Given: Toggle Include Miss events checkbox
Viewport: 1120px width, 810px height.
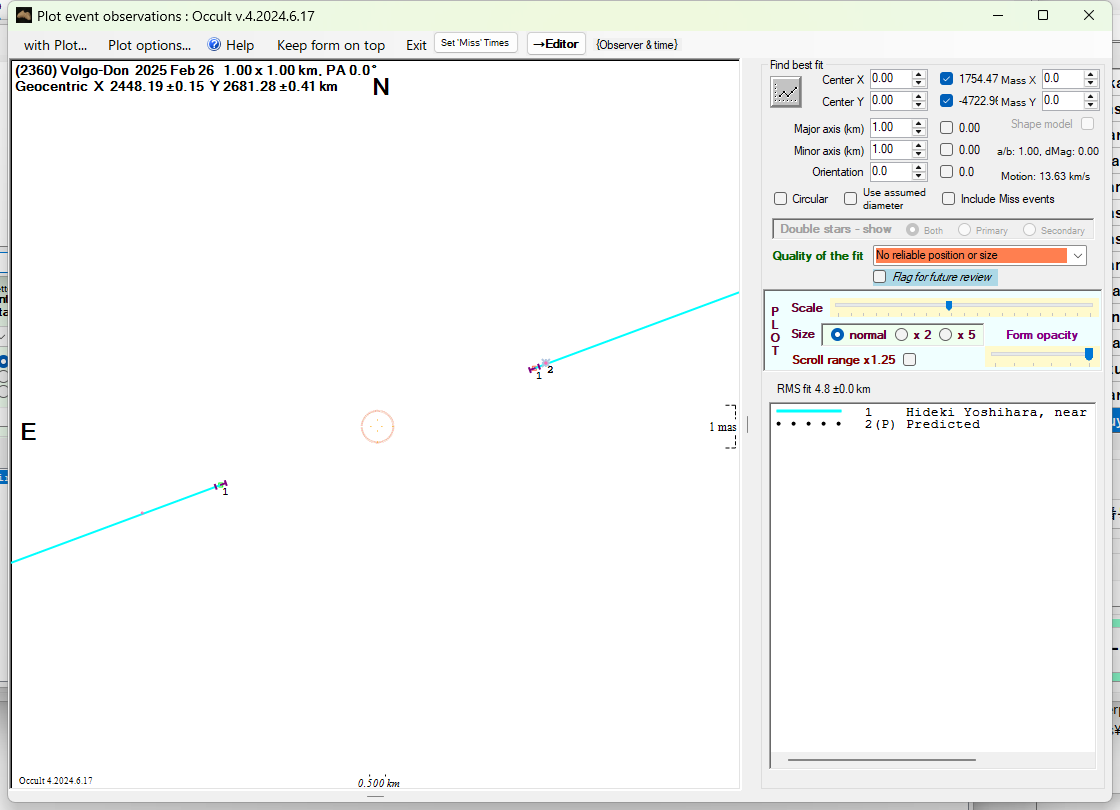Looking at the screenshot, I should pos(949,199).
